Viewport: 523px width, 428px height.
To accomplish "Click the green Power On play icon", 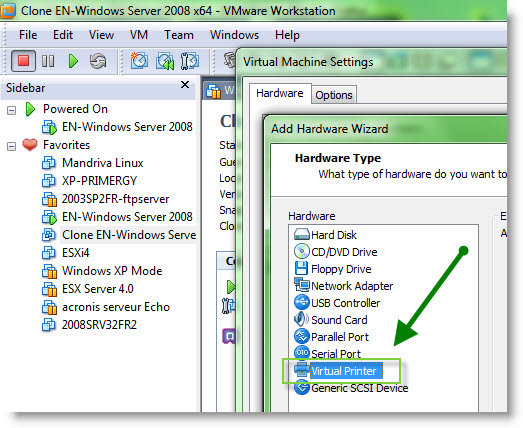I will click(73, 61).
